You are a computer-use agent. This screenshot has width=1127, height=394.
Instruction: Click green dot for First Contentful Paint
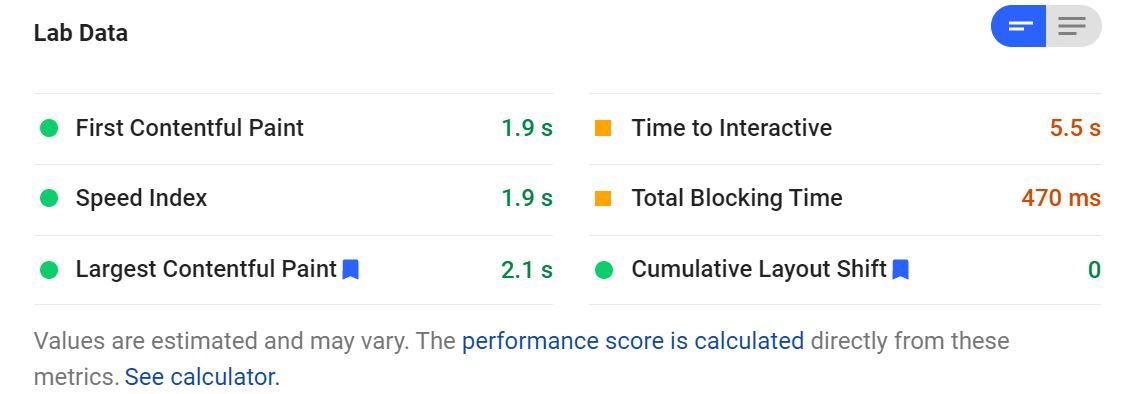tap(49, 129)
